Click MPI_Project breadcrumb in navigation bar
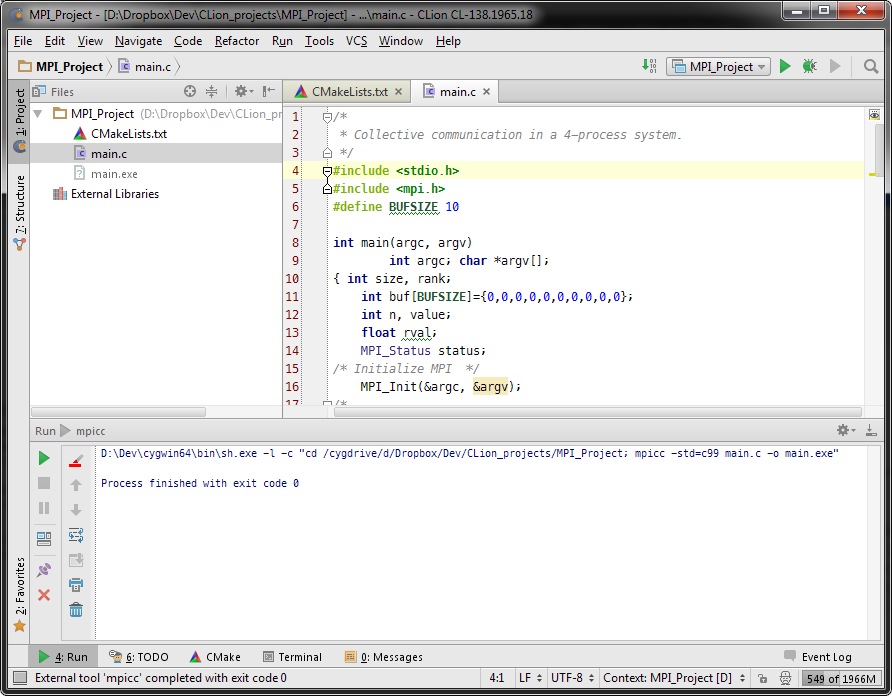The width and height of the screenshot is (892, 696). click(x=61, y=67)
